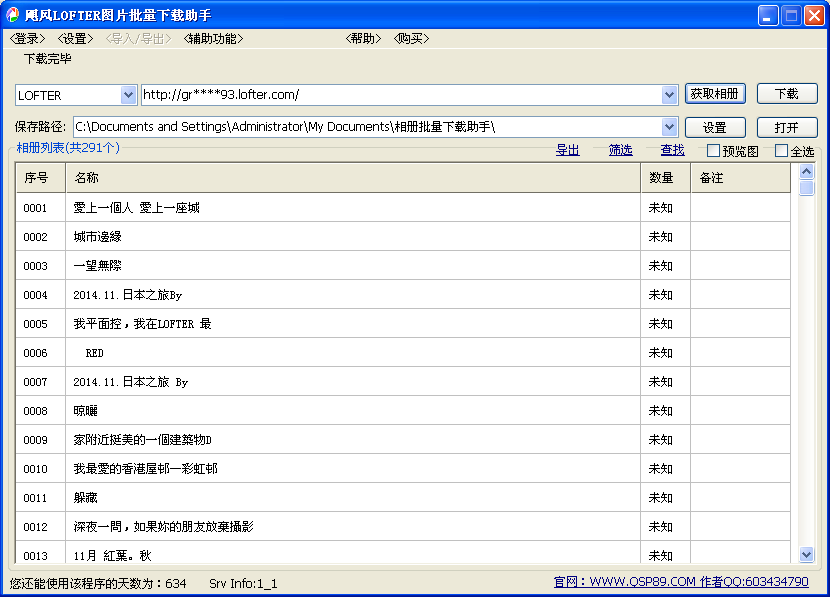Open the official site WWW.QSP89.COM link
This screenshot has height=597, width=830.
[681, 582]
